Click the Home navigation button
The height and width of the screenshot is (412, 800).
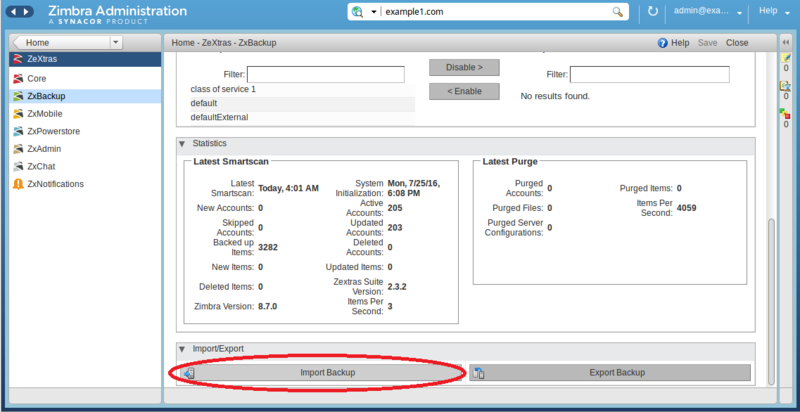60,43
